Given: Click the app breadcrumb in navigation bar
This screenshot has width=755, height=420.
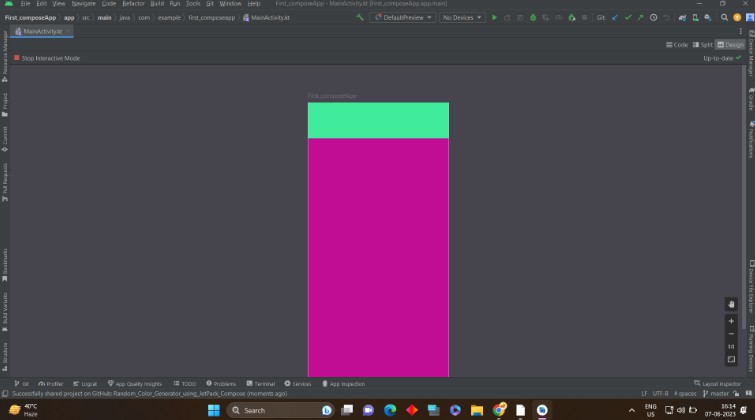Looking at the screenshot, I should click(69, 18).
